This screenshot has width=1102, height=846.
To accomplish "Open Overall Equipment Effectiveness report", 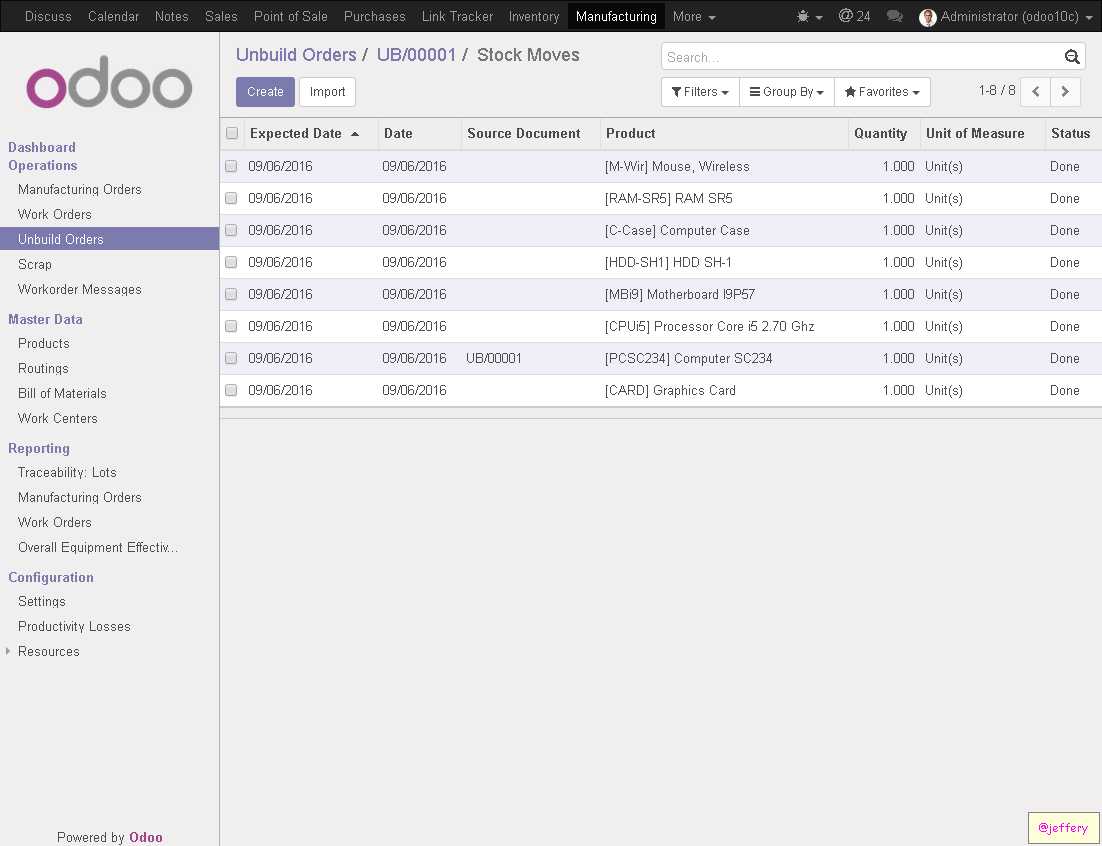I will tap(98, 547).
